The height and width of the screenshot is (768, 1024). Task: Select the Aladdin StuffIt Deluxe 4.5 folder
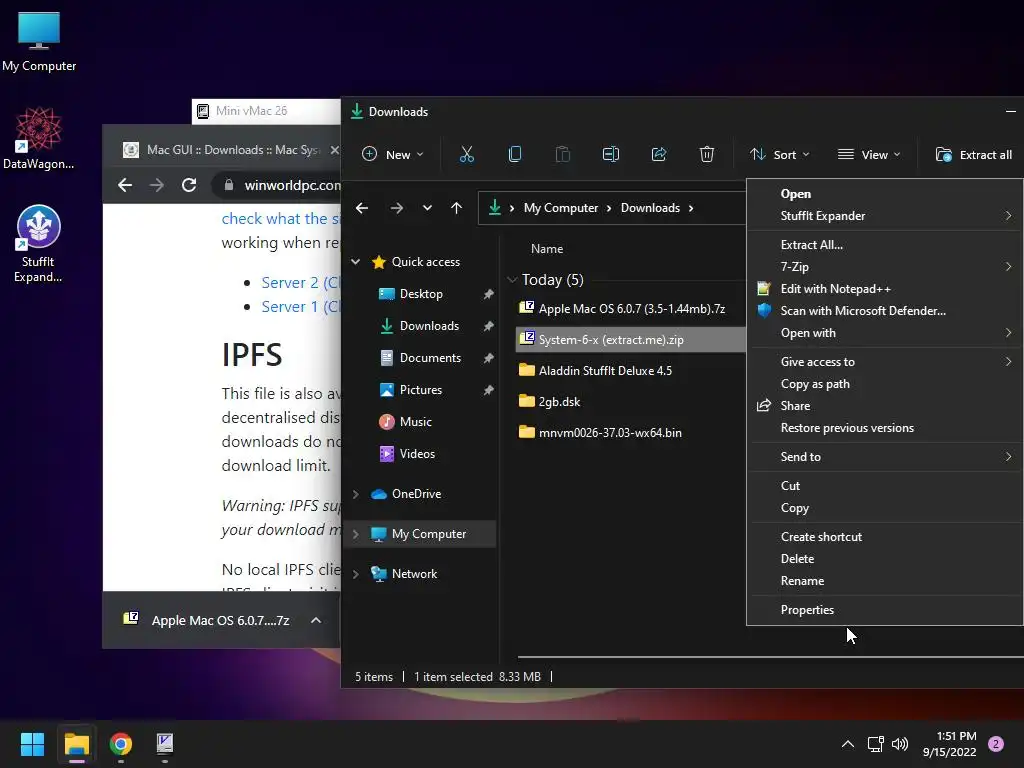[x=631, y=371]
